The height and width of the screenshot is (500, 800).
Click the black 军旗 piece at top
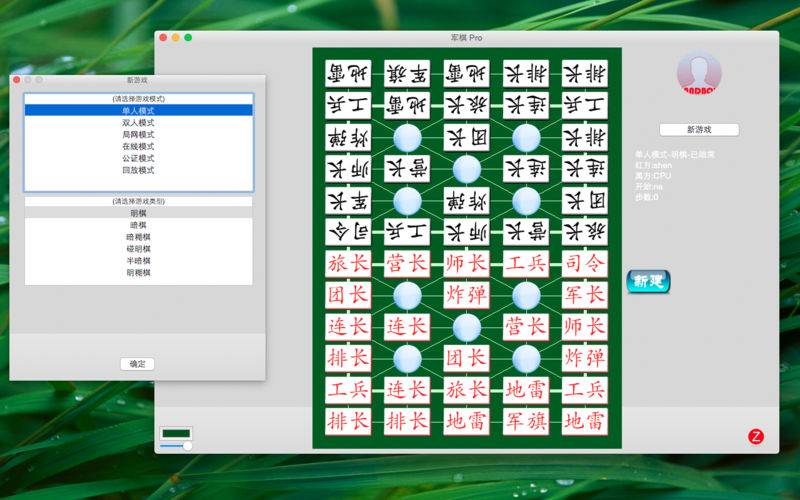407,73
